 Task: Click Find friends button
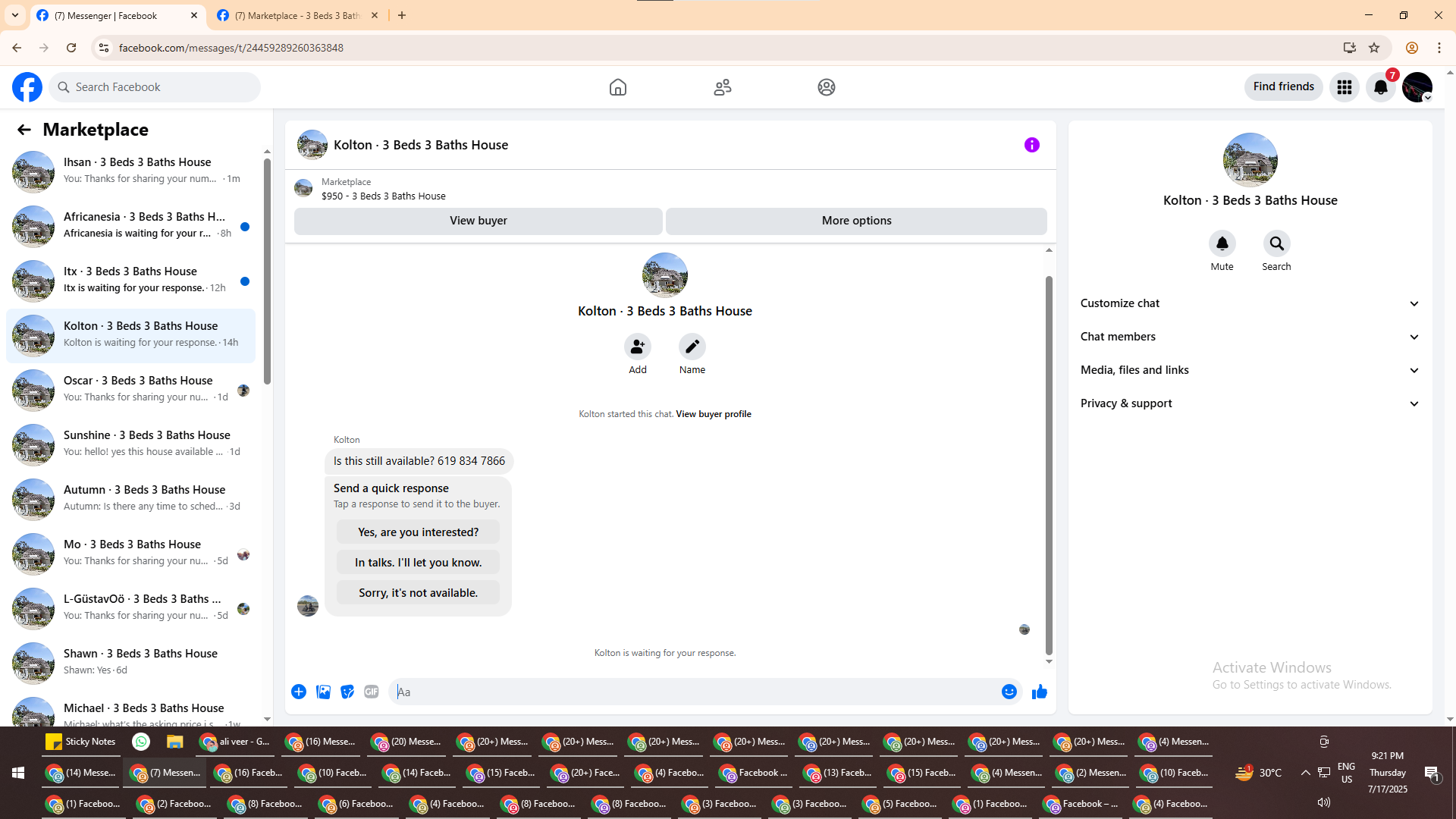[x=1284, y=87]
